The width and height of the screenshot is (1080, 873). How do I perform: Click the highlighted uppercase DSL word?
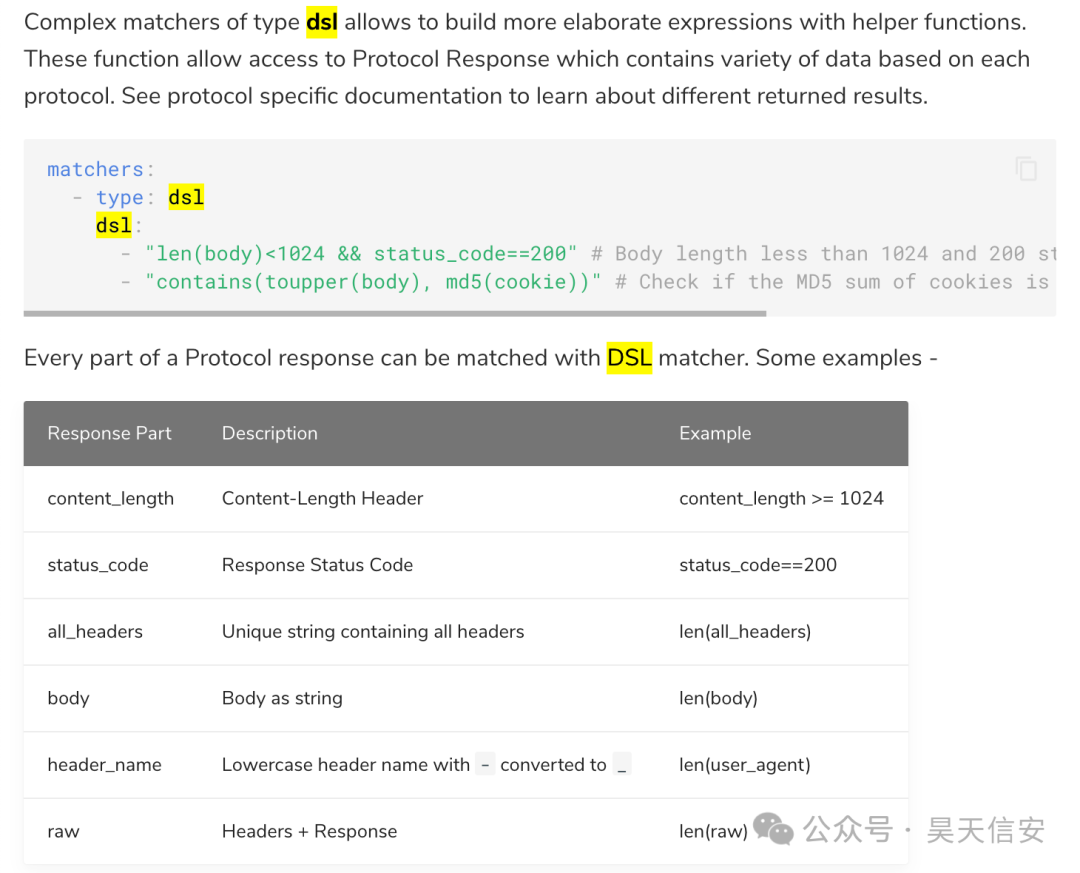click(629, 358)
